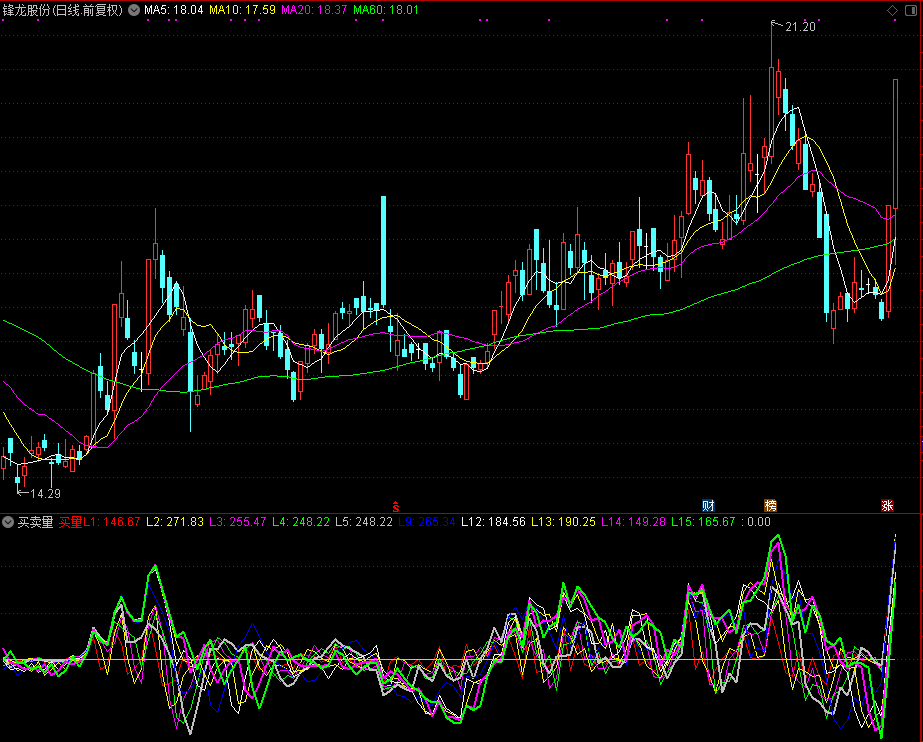
Task: Select the MA10: 17.59 label
Action: [243, 10]
